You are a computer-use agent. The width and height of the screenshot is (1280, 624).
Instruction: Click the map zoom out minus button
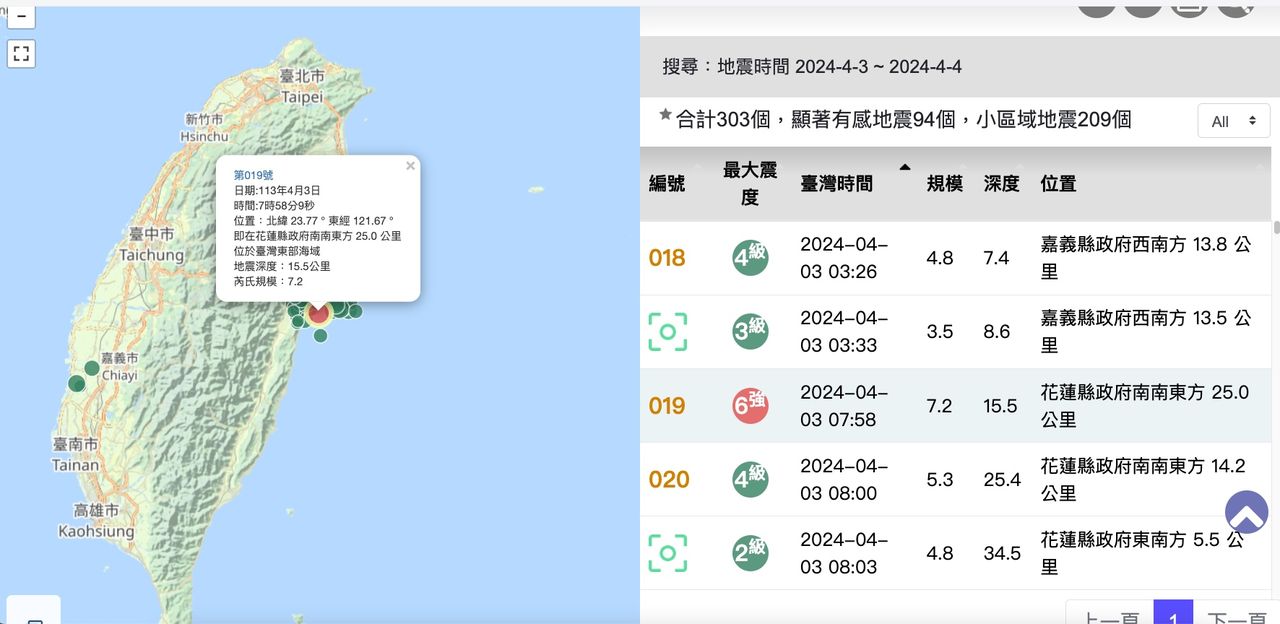point(21,16)
